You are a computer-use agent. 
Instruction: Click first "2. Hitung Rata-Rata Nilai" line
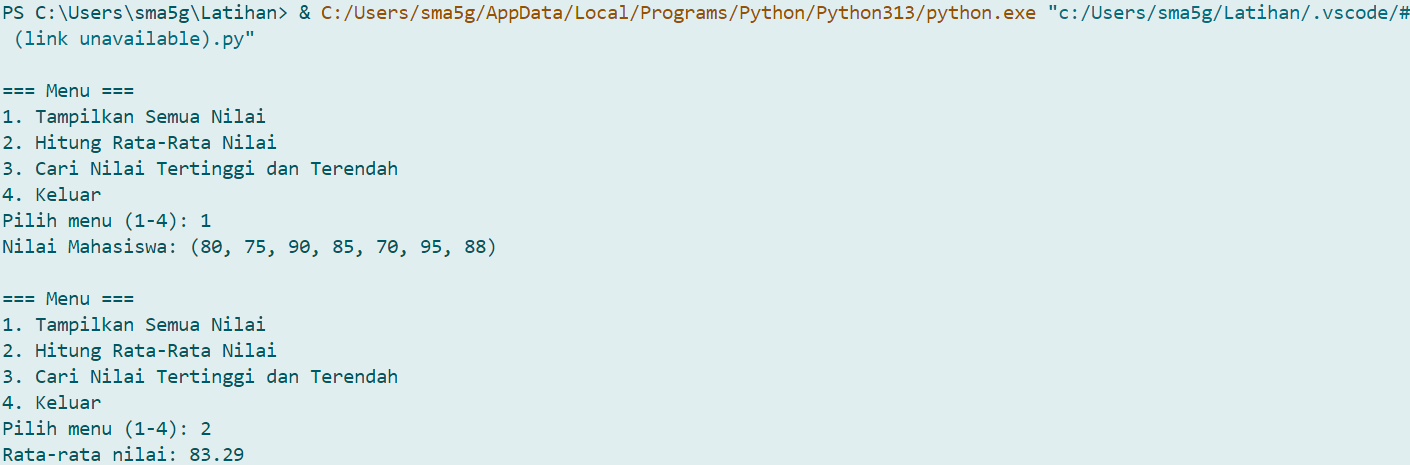139,143
